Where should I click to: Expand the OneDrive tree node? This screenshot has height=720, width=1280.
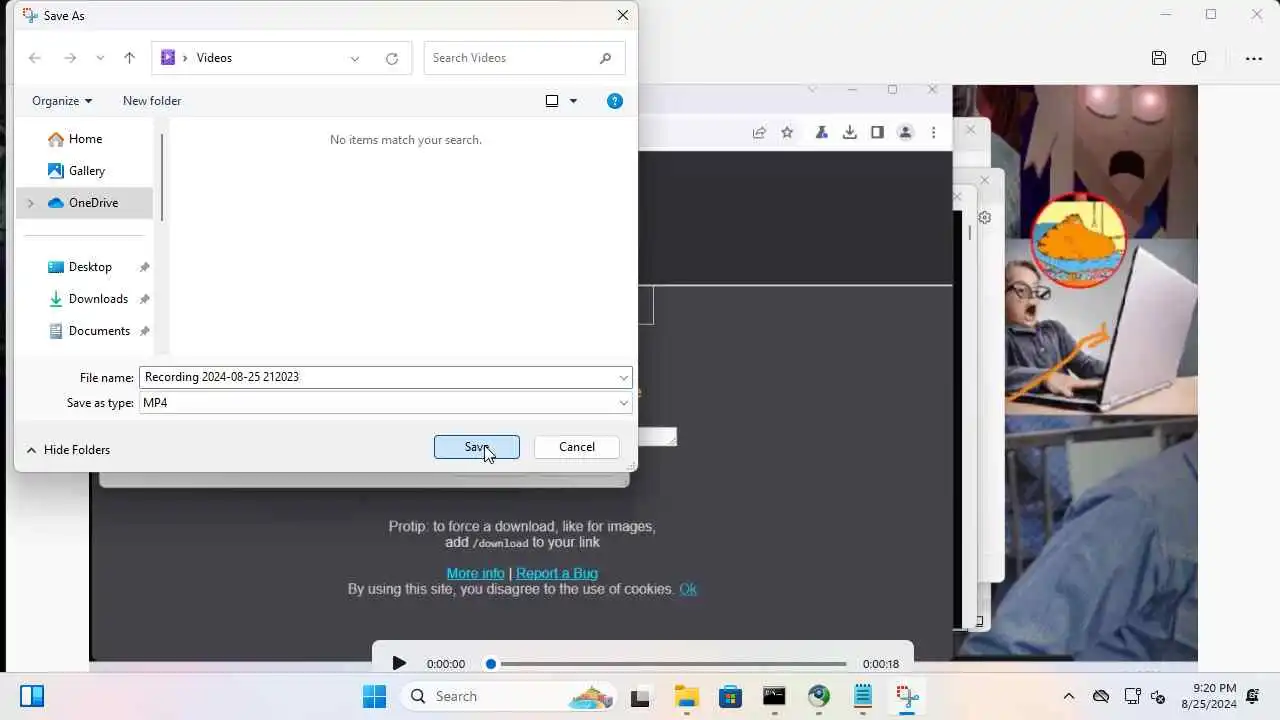(30, 203)
